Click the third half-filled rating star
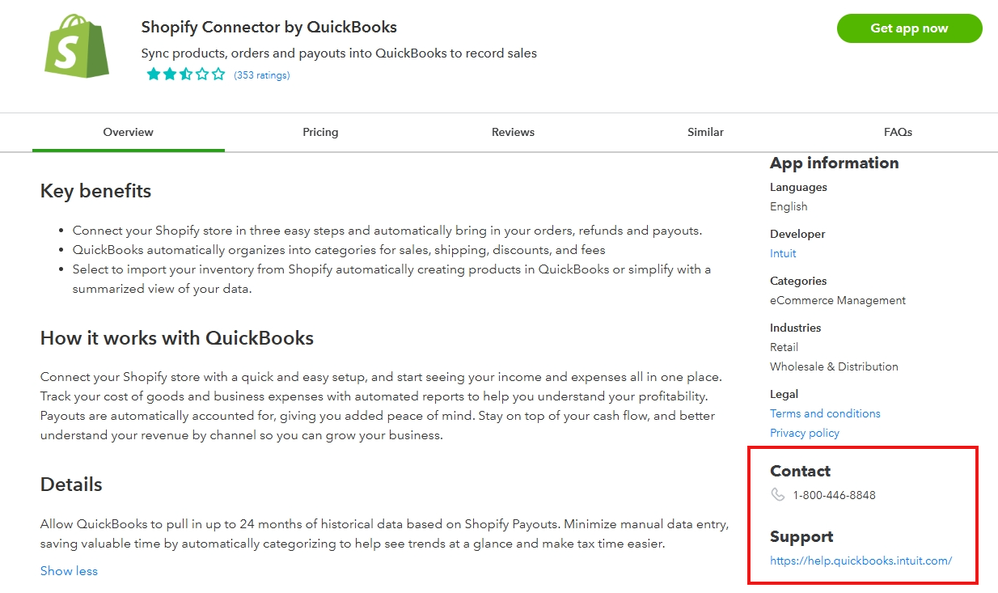998x593 pixels. coord(186,75)
